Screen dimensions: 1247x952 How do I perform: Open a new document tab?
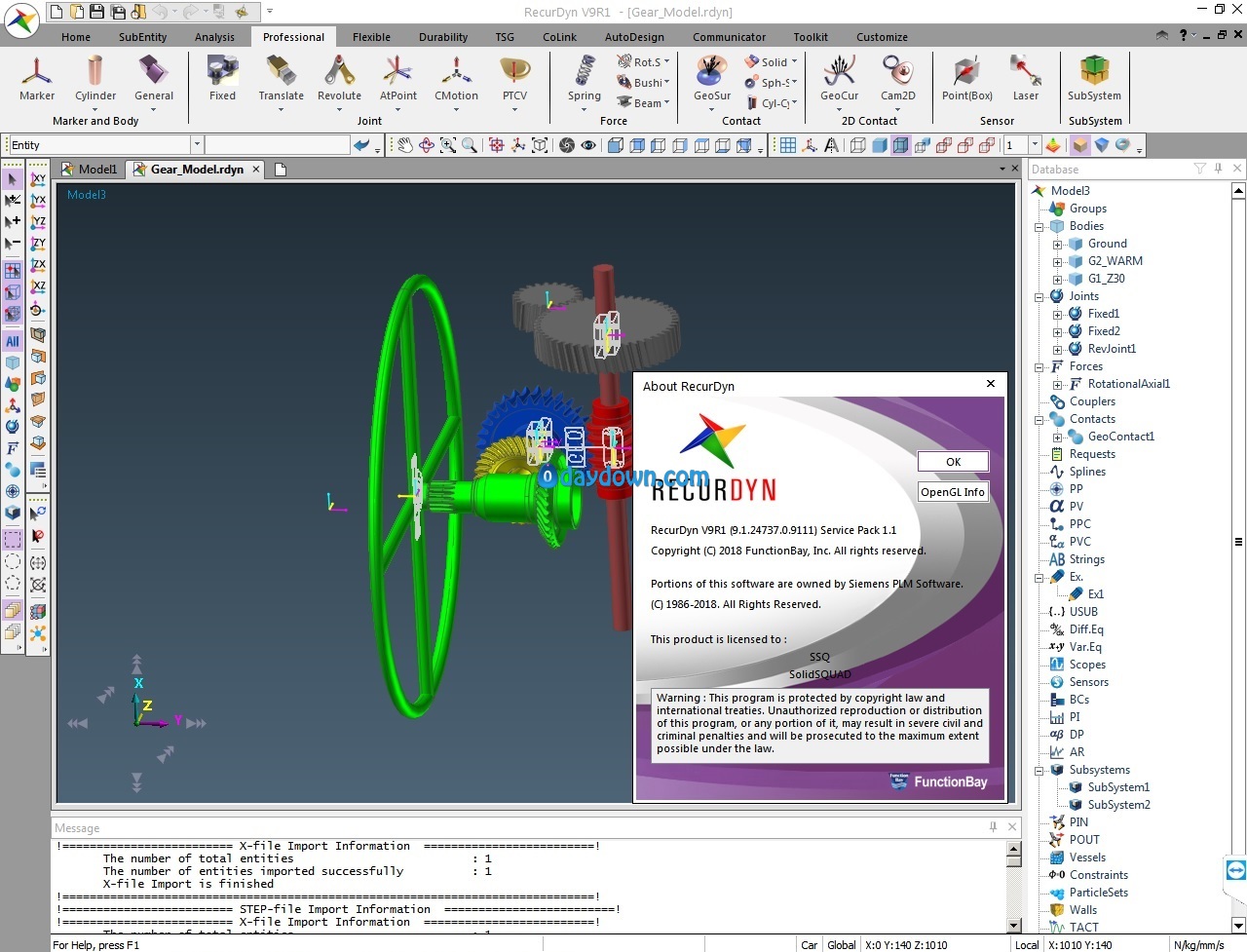point(281,169)
